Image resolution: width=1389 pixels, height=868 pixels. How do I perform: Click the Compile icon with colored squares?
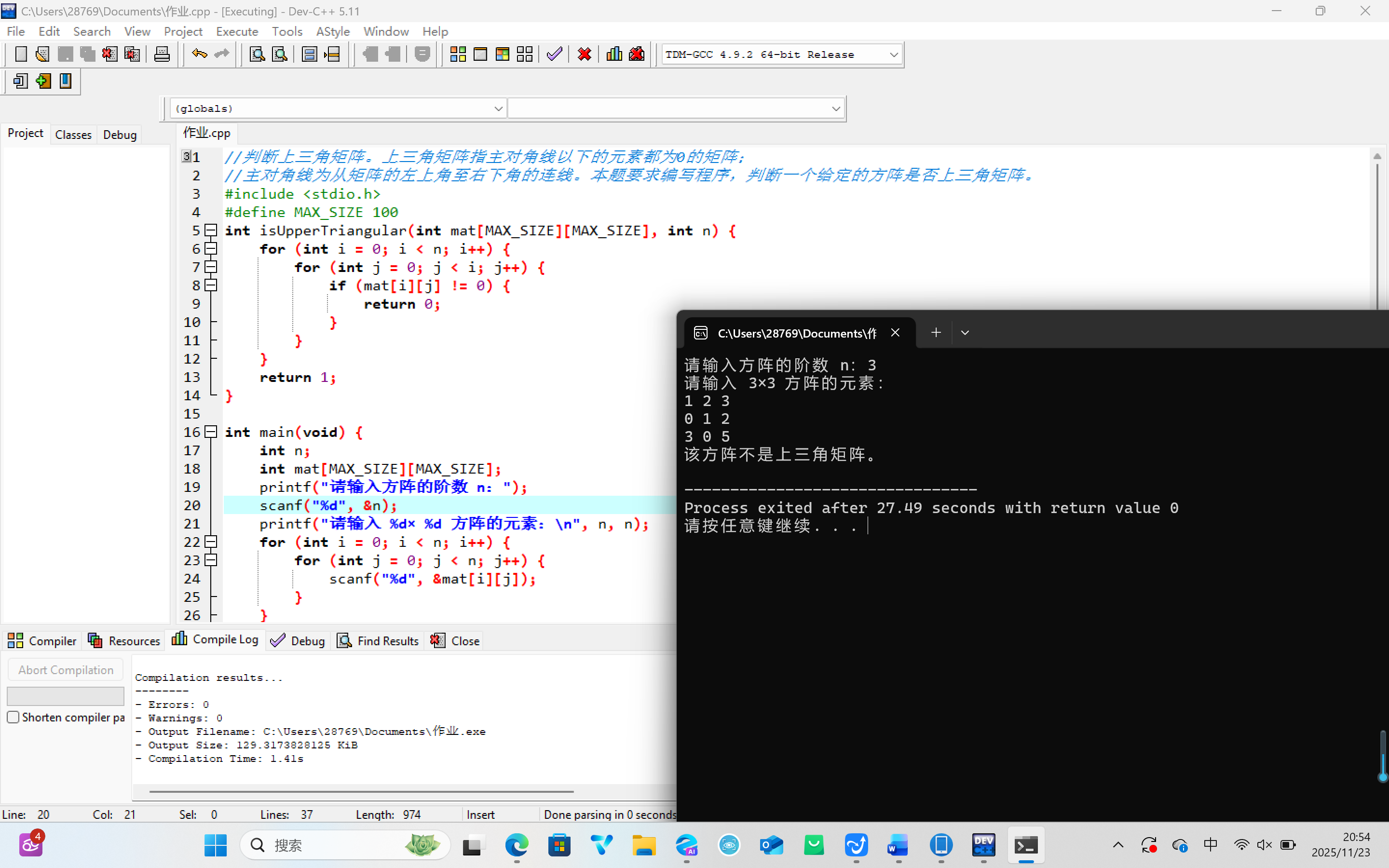(457, 54)
